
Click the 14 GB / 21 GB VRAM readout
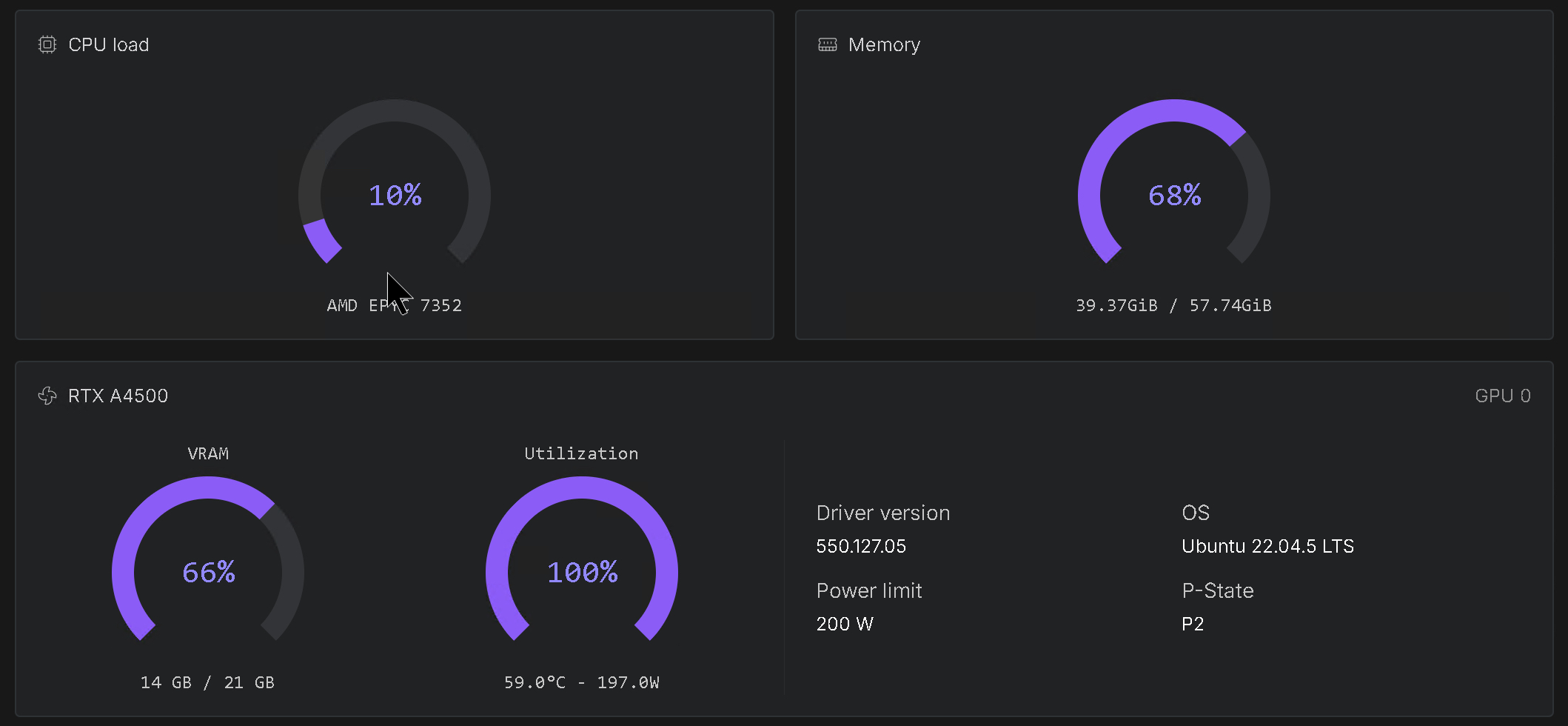[208, 682]
